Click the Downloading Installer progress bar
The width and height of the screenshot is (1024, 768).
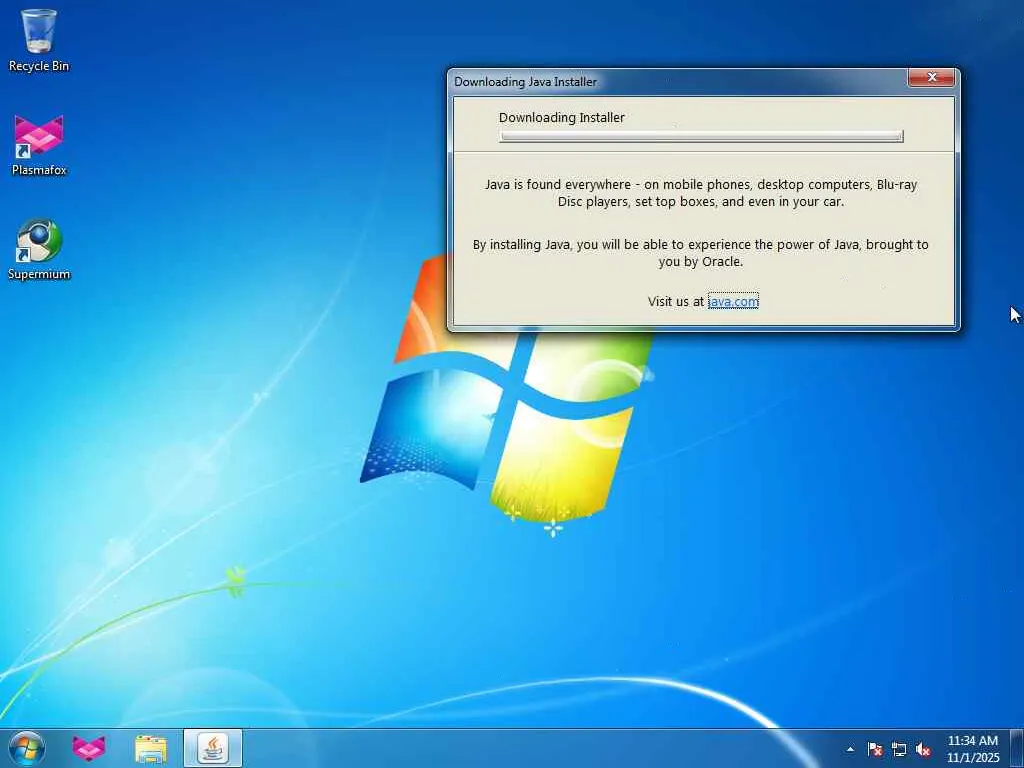[701, 136]
